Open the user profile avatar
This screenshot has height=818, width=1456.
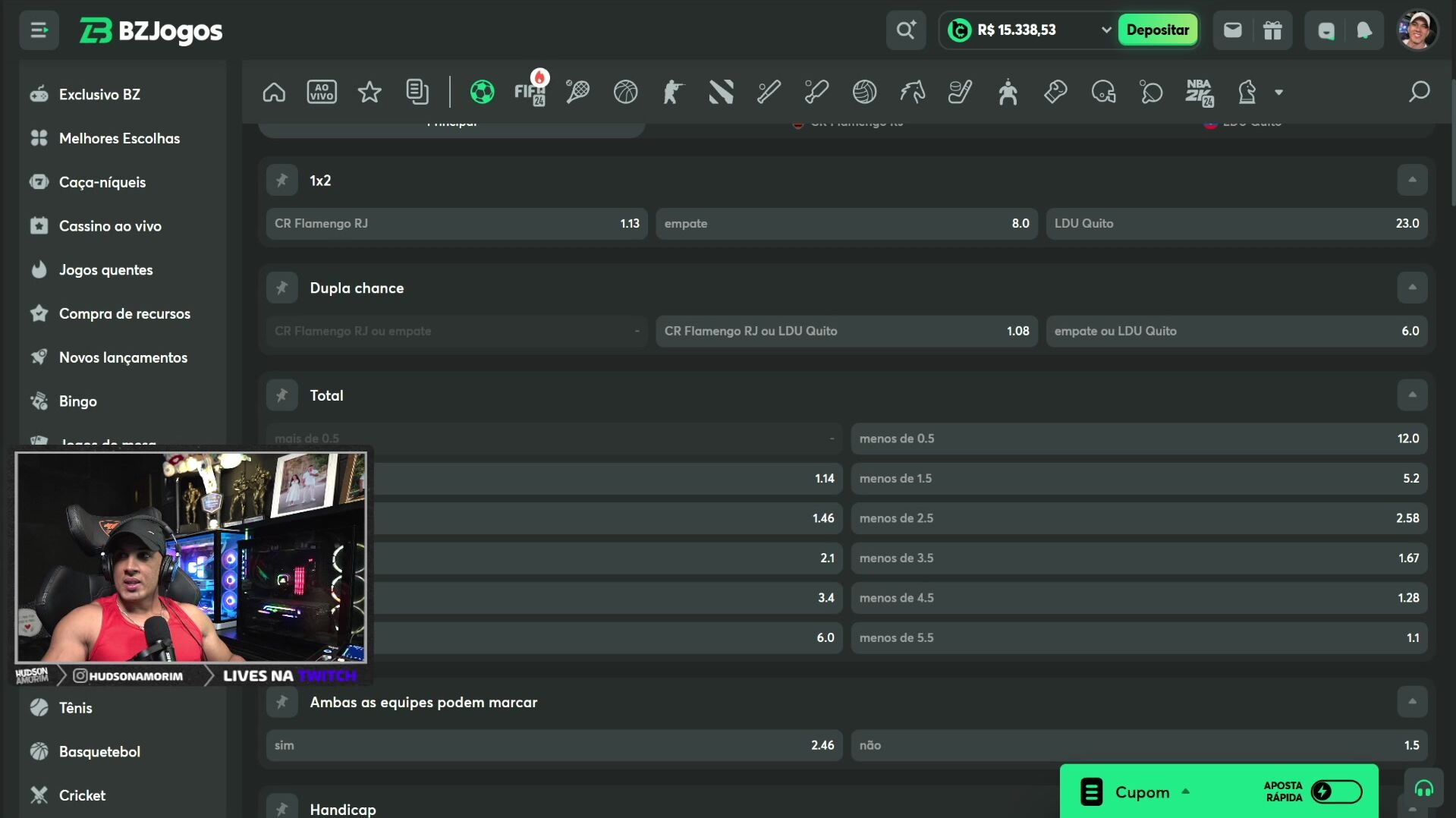1417,30
